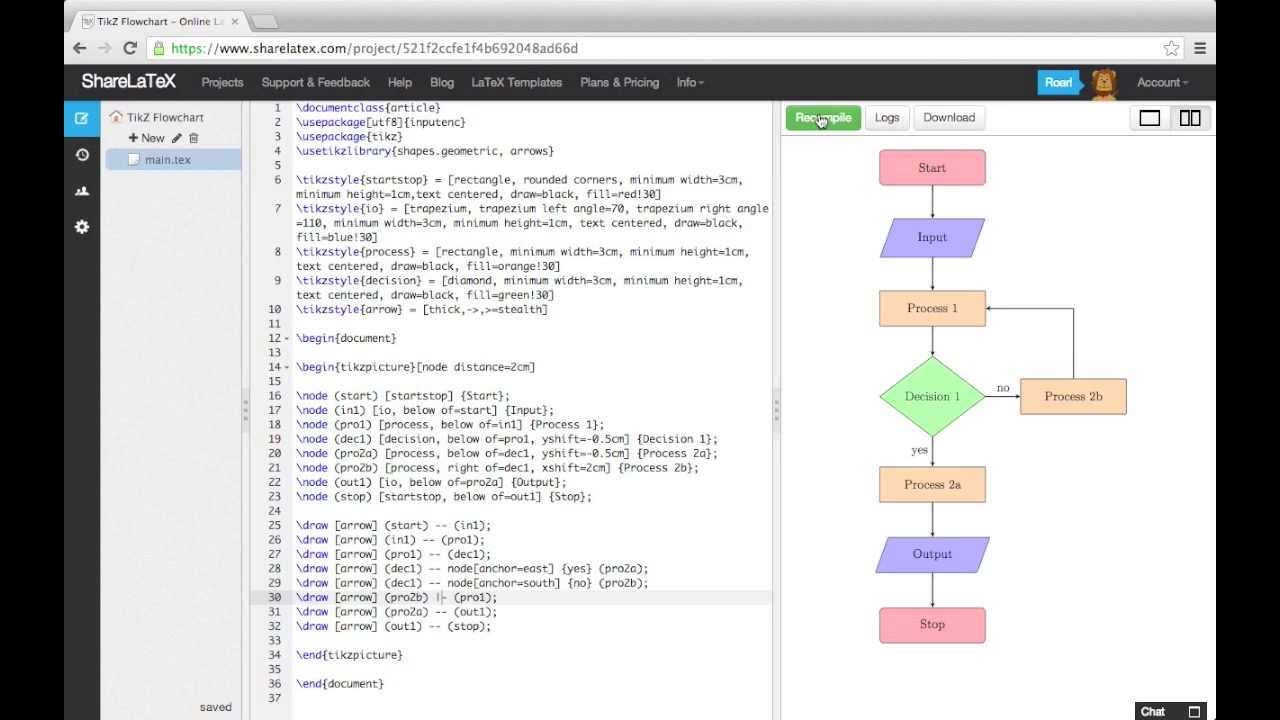The image size is (1280, 720).
Task: Collapse the fold arrow at line 12
Action: click(287, 339)
